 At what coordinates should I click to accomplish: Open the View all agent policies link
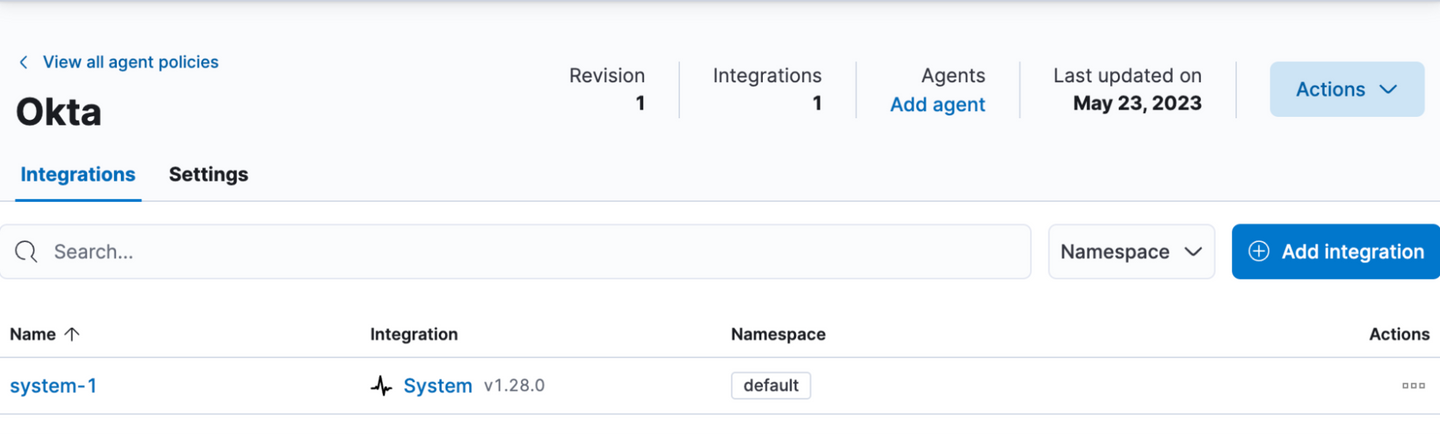[x=130, y=62]
